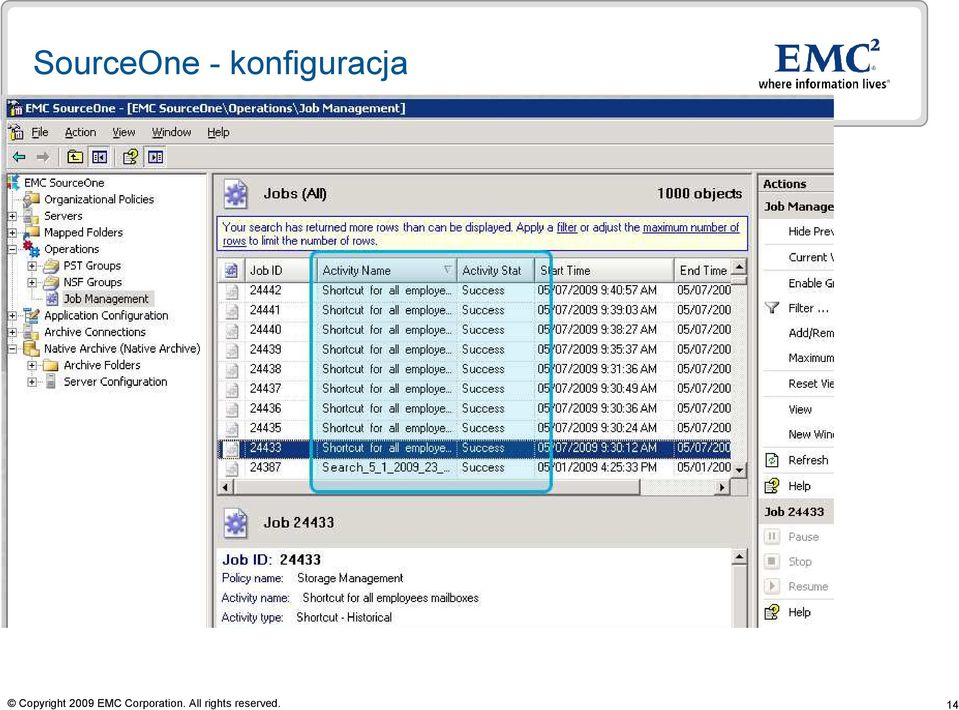Expand the PST Groups node

32,266
